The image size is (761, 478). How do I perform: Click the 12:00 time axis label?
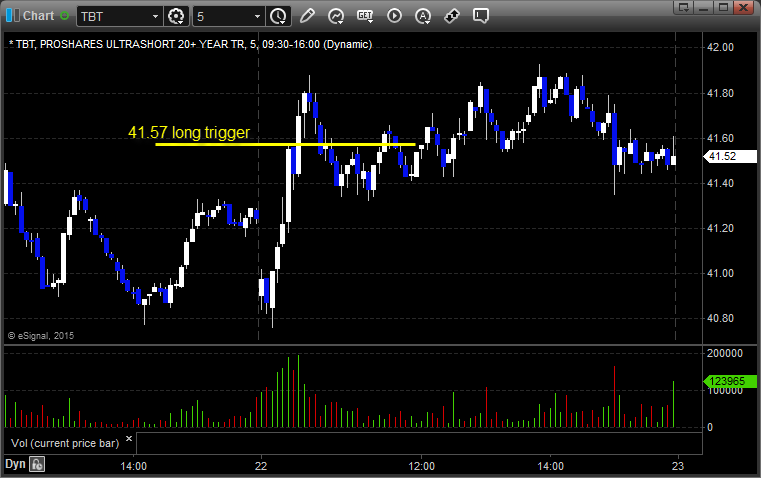[x=421, y=466]
